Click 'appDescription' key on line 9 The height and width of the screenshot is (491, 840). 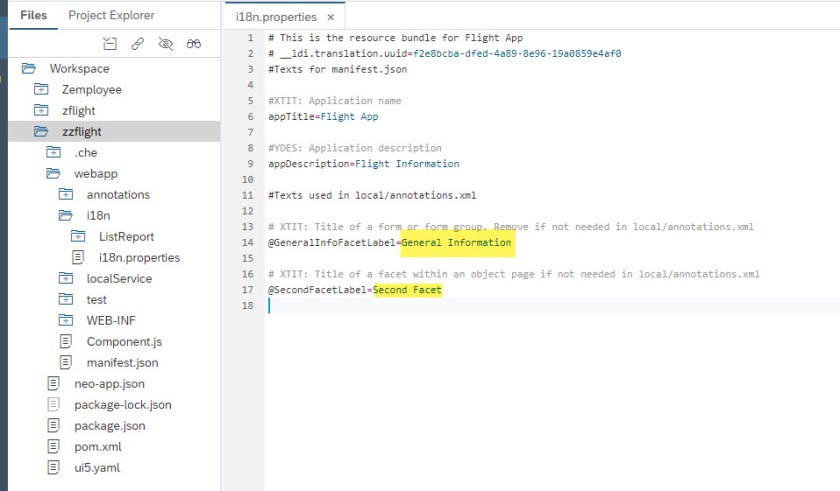309,163
